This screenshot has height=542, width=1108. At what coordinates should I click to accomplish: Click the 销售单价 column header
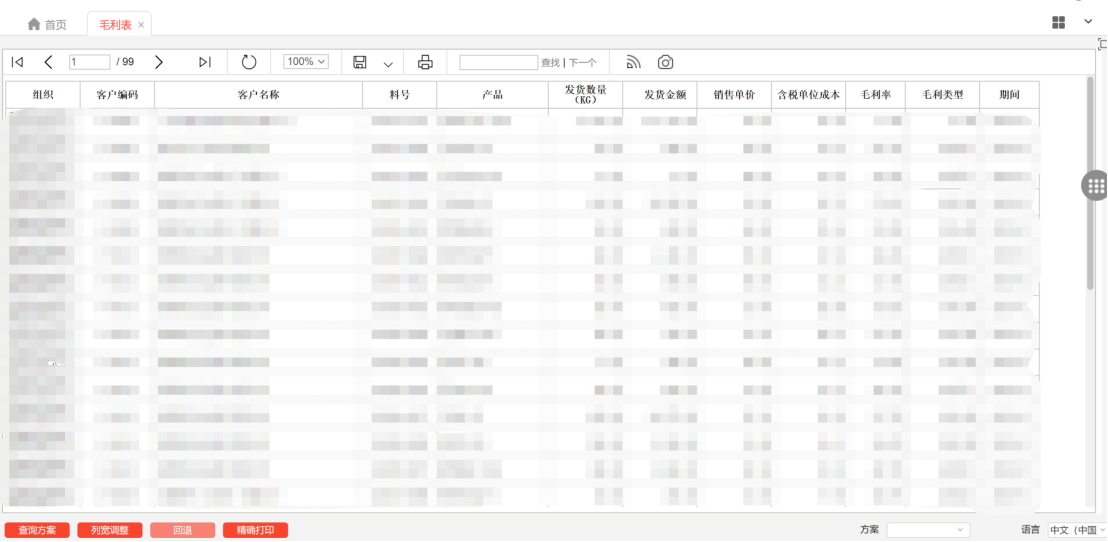734,95
